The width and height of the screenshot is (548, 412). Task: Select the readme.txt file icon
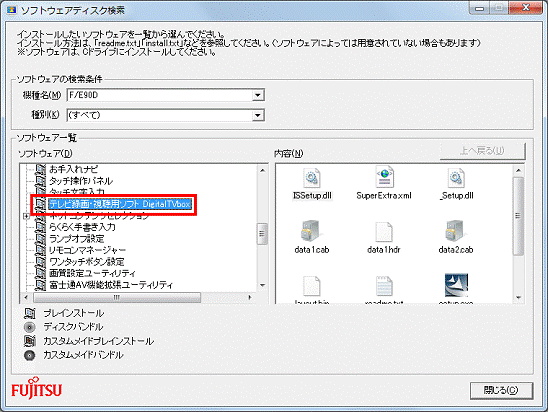(384, 286)
